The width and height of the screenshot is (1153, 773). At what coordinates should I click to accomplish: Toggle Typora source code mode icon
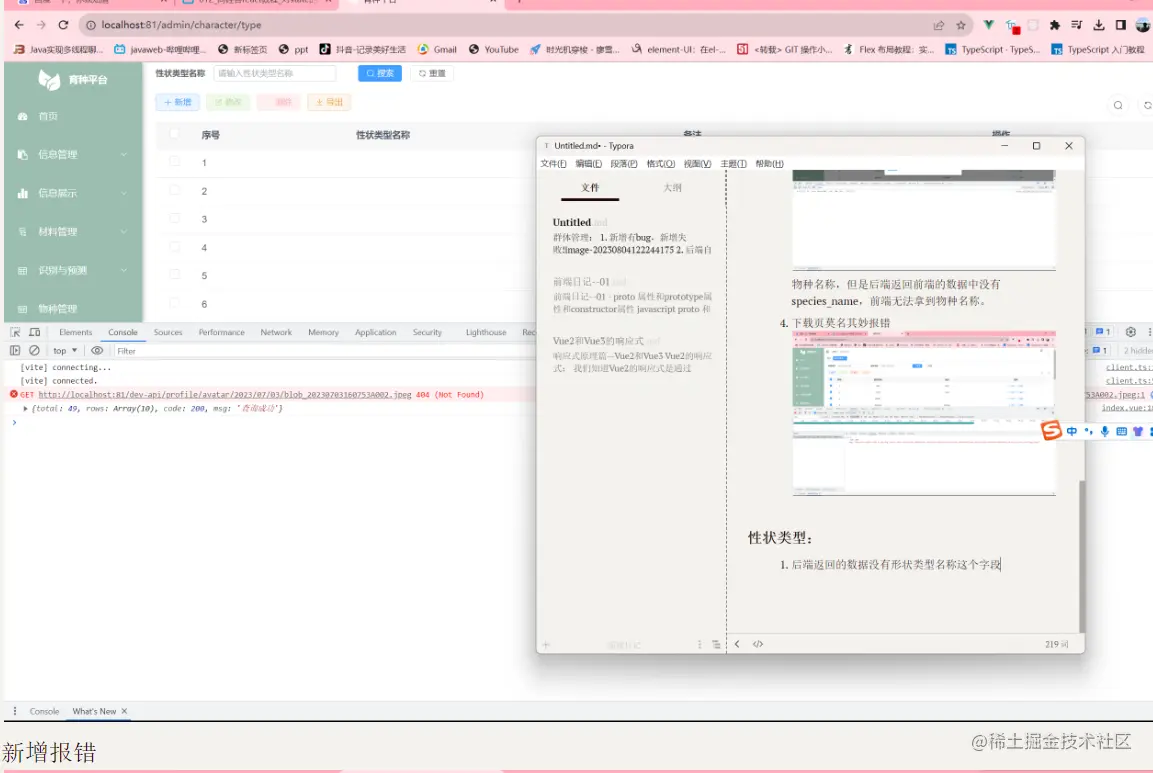click(757, 644)
